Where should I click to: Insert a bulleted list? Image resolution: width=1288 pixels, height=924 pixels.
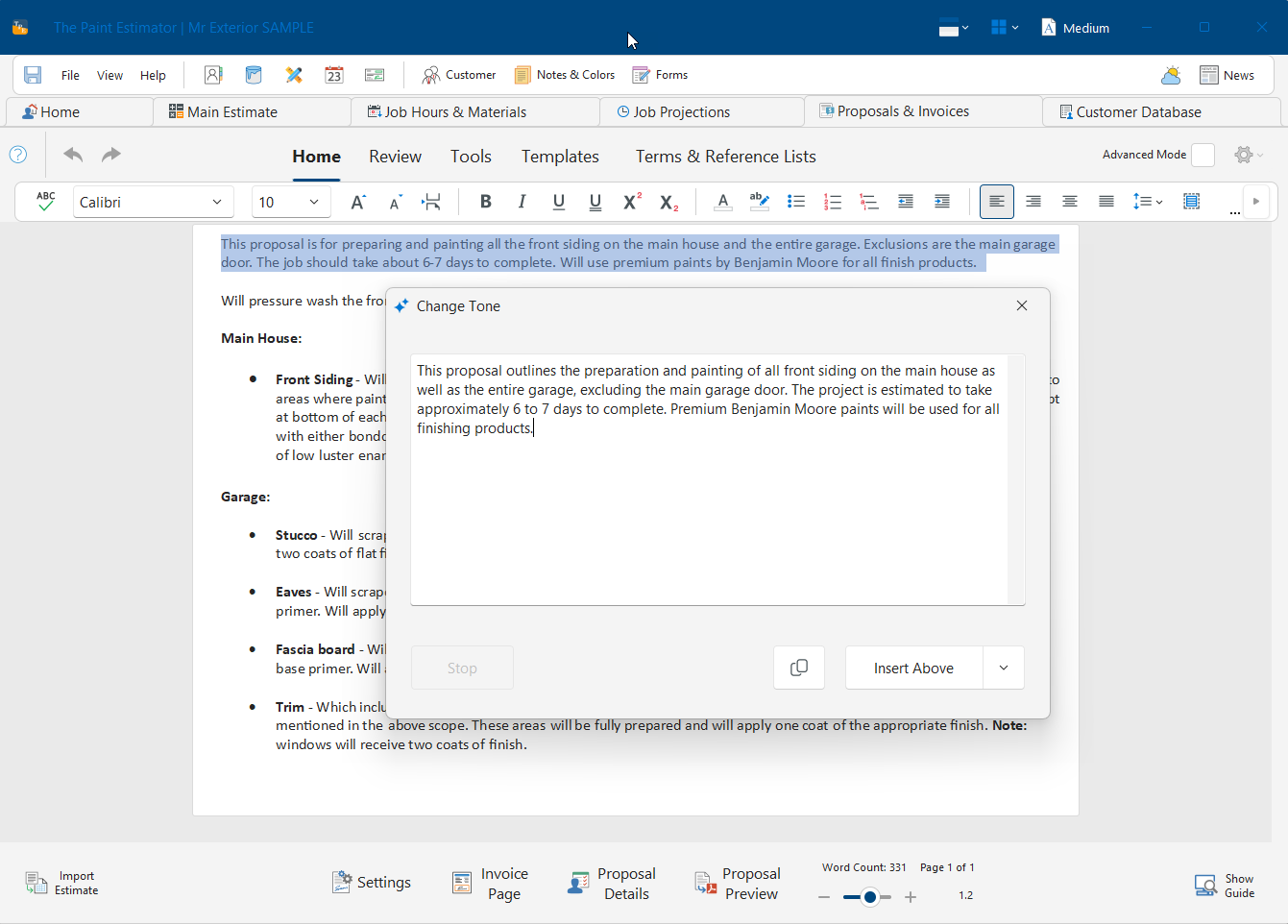796,202
